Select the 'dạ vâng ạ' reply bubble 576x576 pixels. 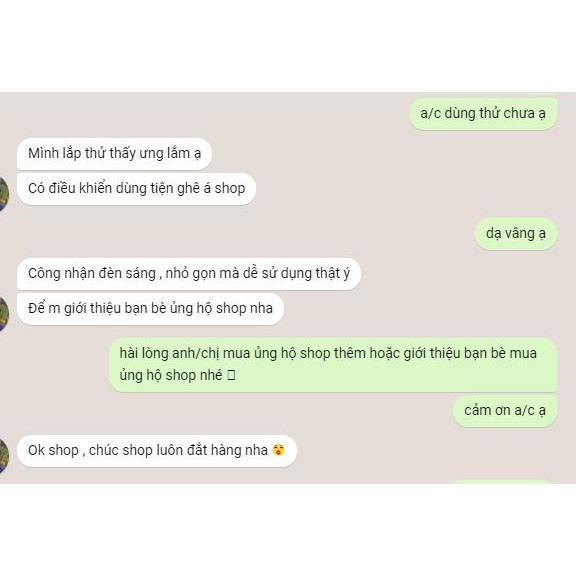tap(516, 234)
